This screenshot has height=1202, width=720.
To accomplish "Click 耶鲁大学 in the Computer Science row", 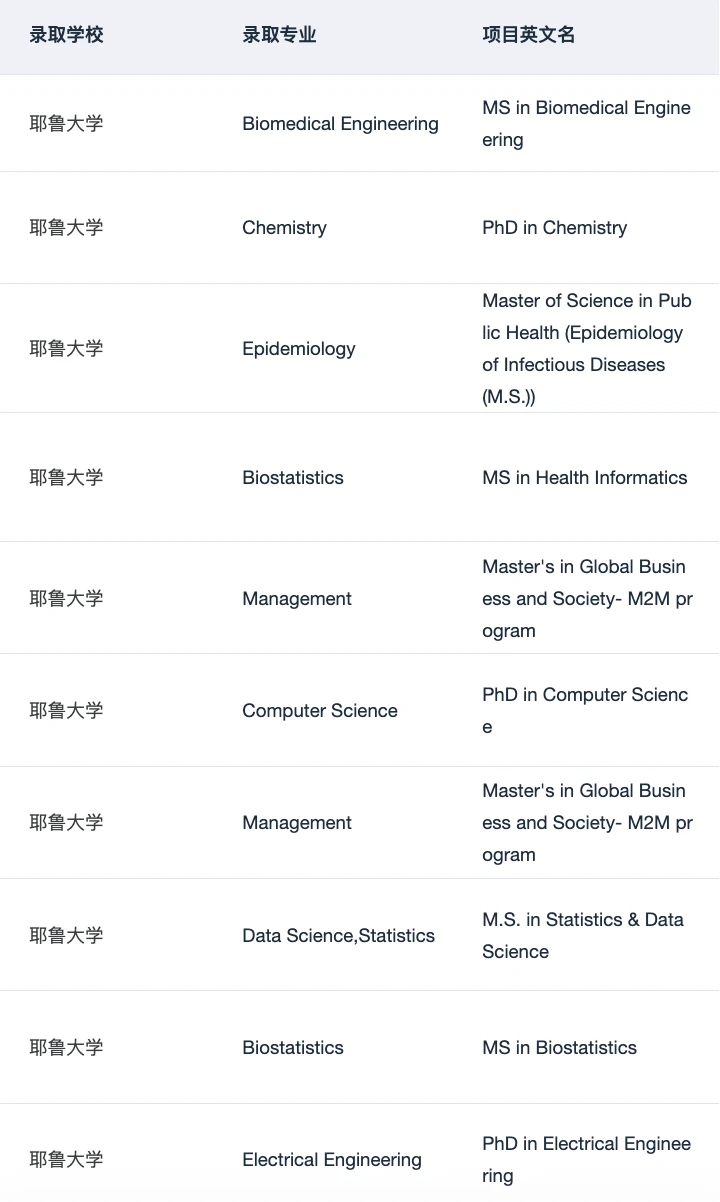I will click(66, 711).
